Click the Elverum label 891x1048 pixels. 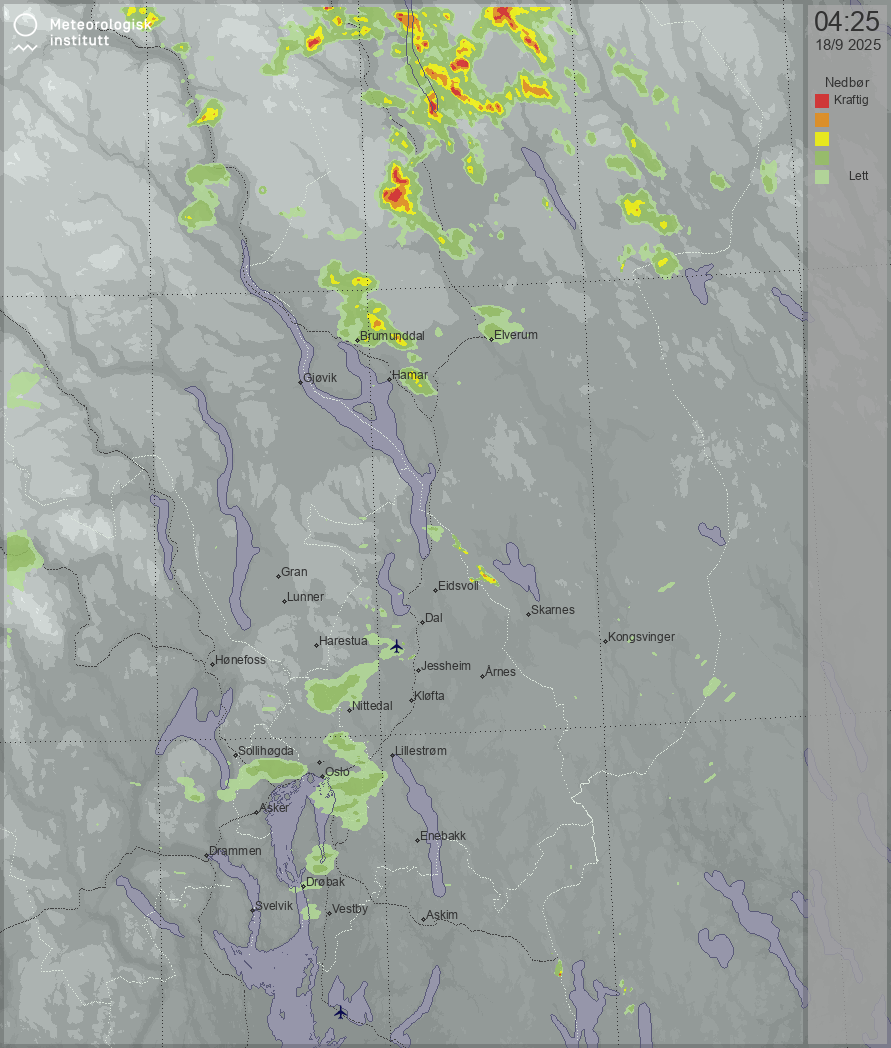[x=515, y=335]
